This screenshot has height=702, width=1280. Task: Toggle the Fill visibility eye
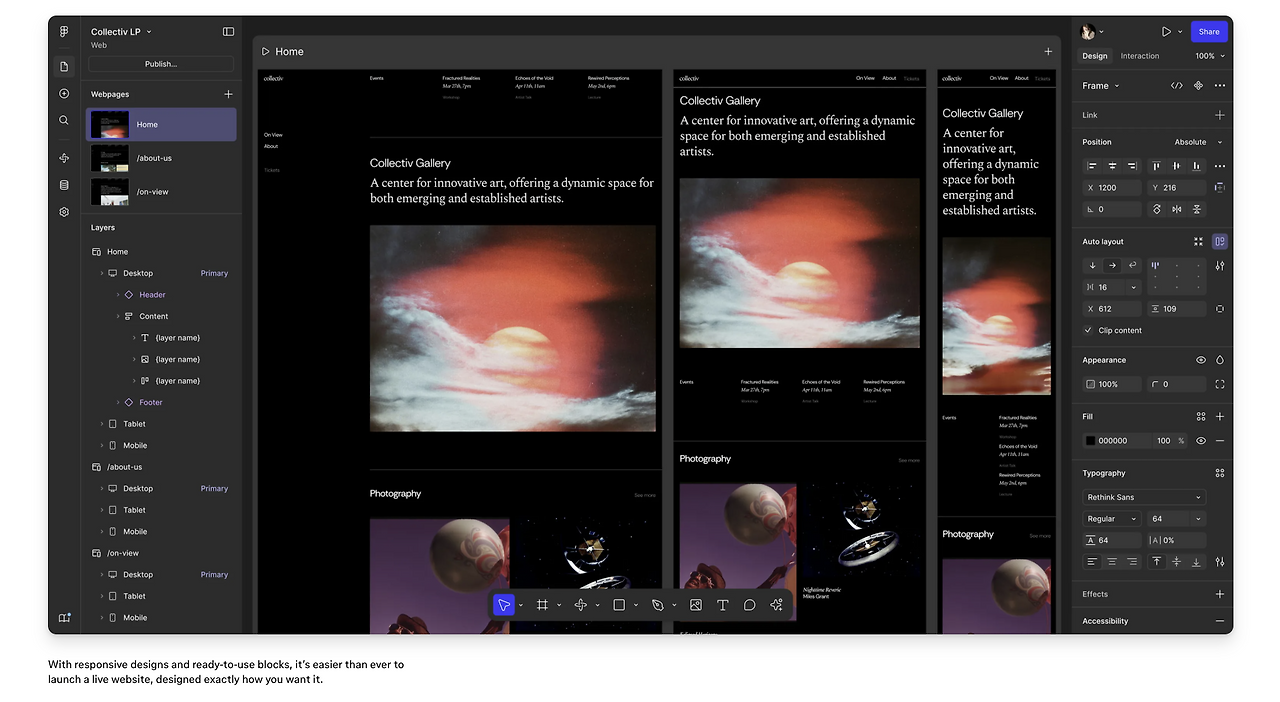pyautogui.click(x=1201, y=441)
